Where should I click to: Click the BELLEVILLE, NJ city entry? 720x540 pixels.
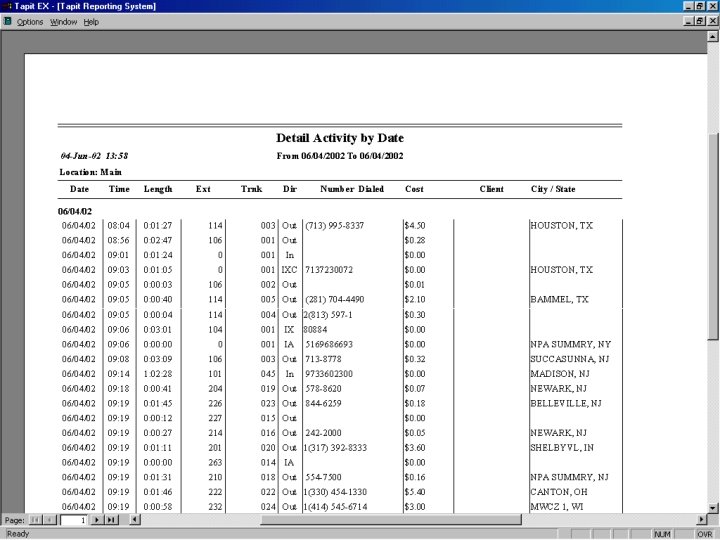(566, 403)
